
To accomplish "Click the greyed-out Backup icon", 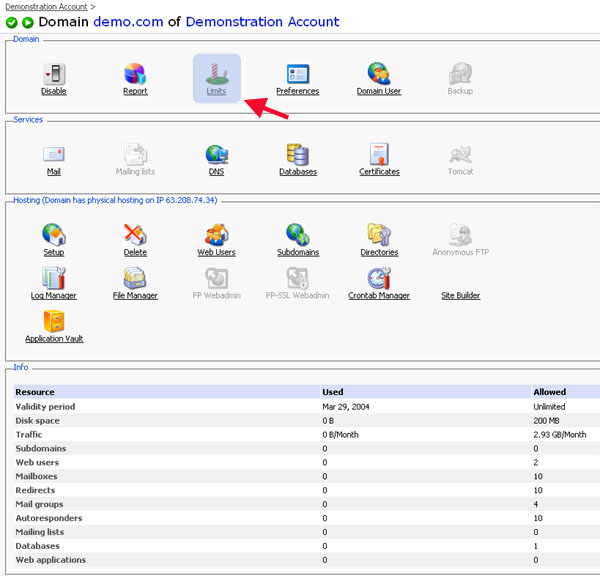I will tap(460, 73).
